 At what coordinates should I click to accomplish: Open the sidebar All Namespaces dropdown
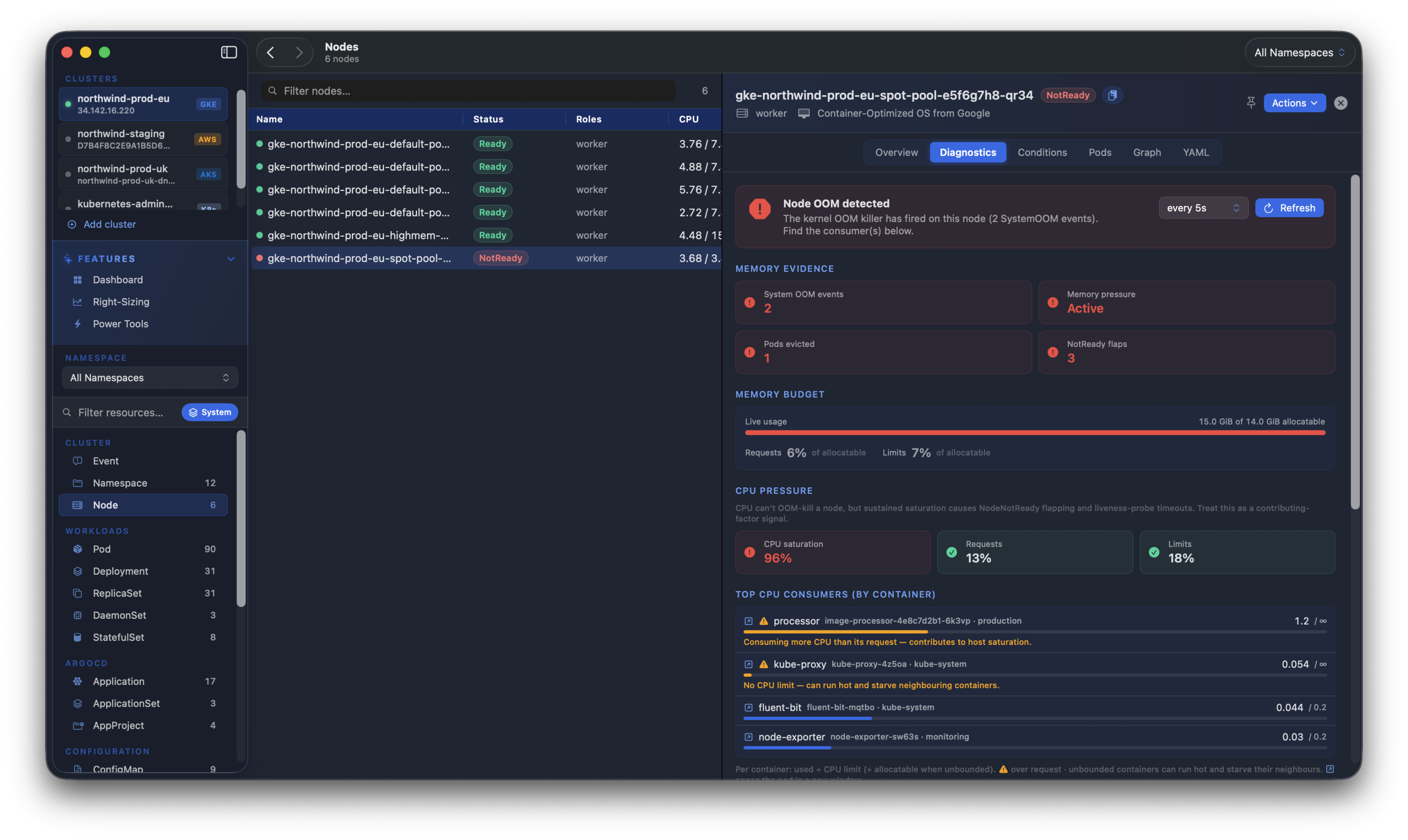[149, 377]
